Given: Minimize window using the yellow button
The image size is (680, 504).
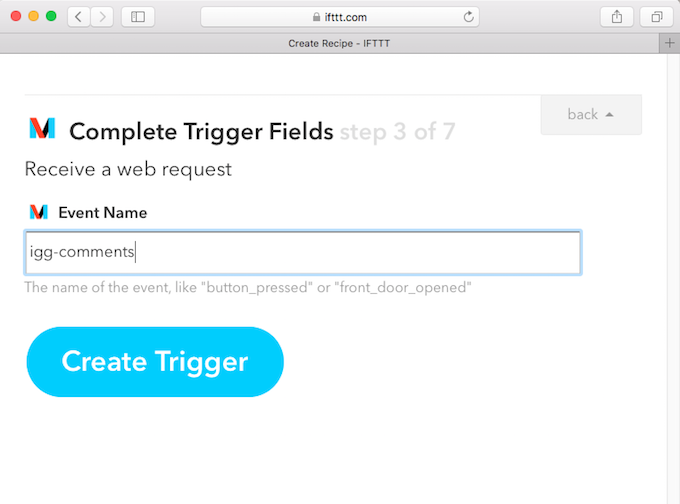Looking at the screenshot, I should tap(33, 16).
